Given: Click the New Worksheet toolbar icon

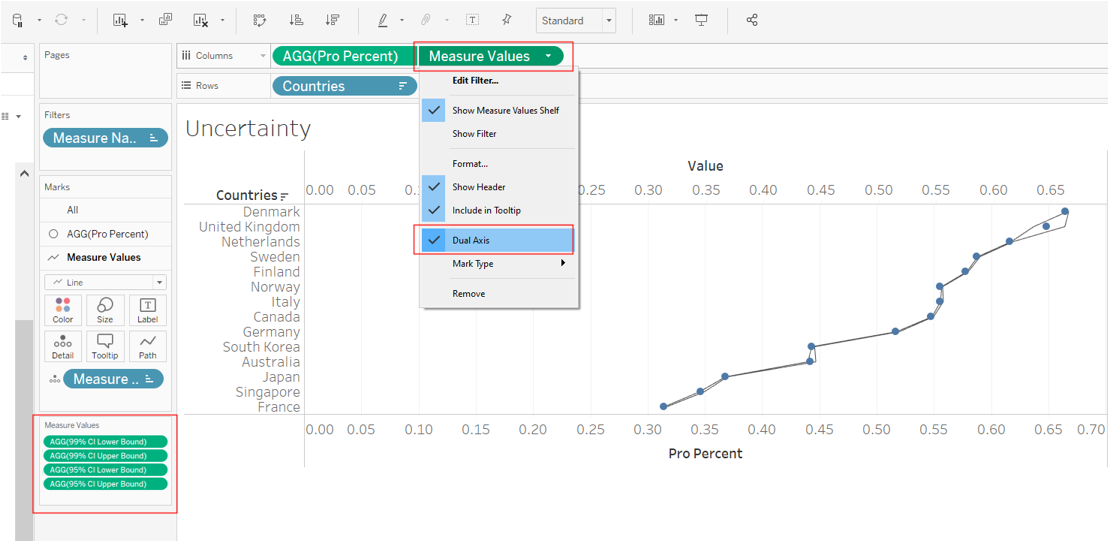Looking at the screenshot, I should click(x=120, y=20).
